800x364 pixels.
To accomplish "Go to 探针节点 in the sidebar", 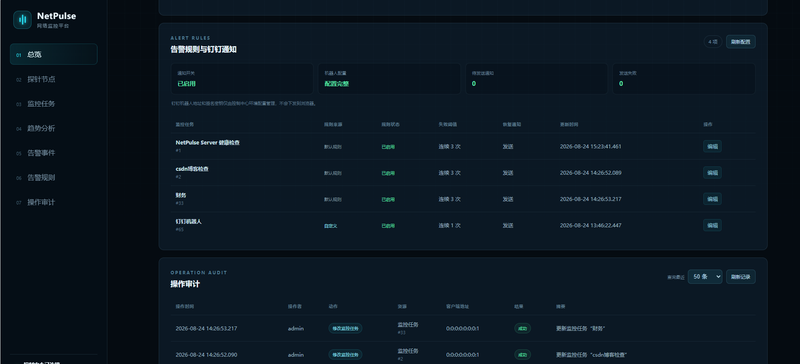I will (54, 79).
